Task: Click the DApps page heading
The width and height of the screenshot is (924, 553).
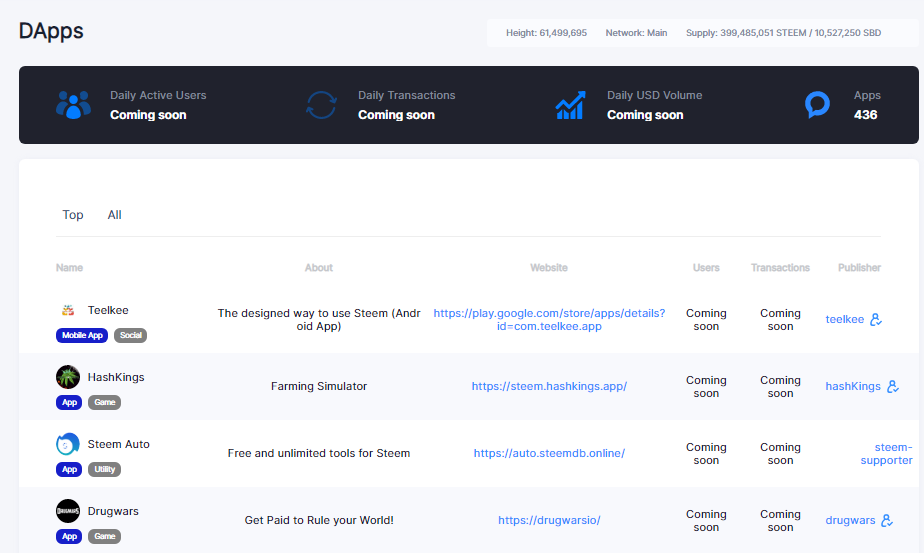Action: click(51, 31)
